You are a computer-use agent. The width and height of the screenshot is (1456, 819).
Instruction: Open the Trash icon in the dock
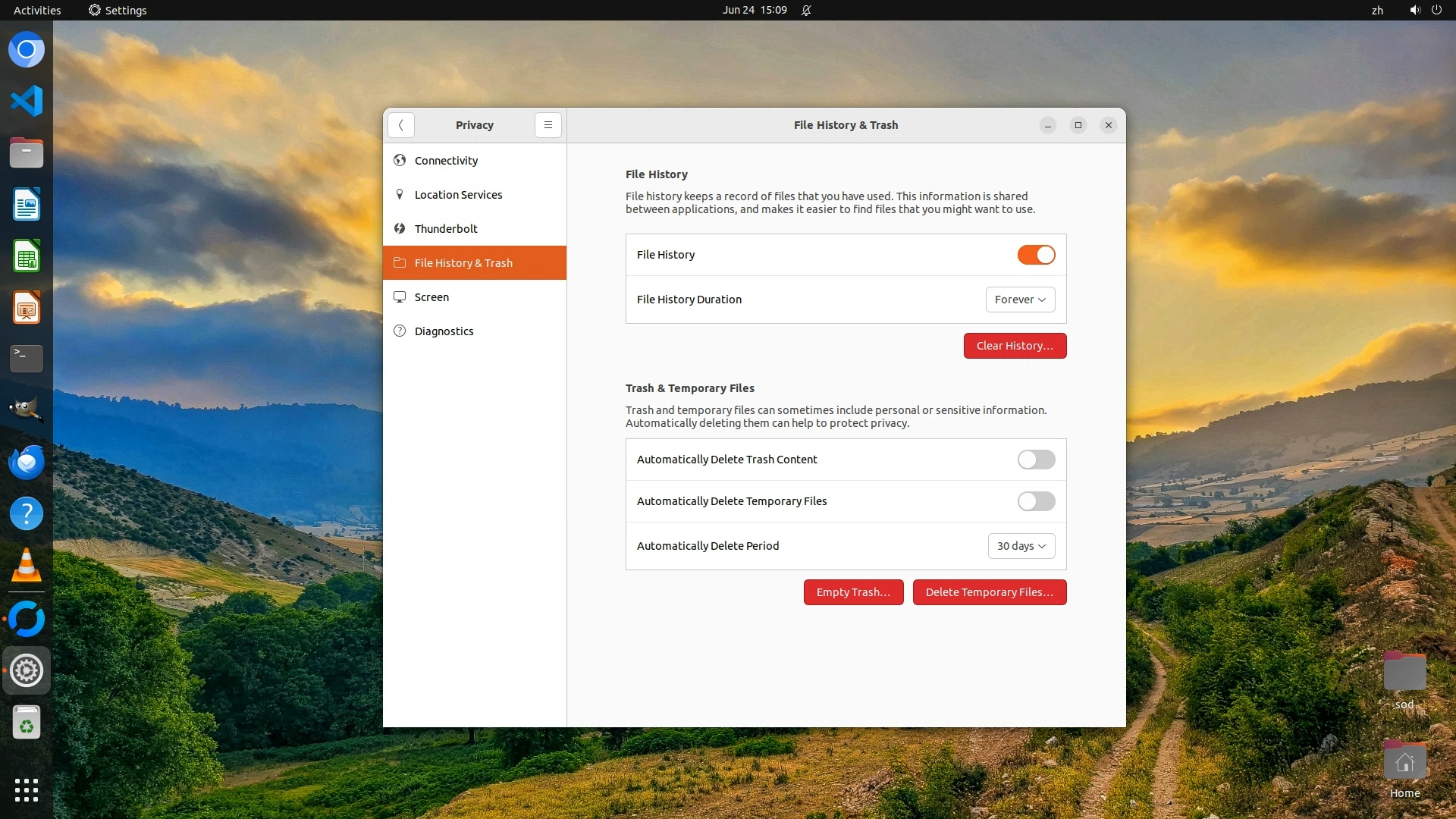tap(27, 723)
